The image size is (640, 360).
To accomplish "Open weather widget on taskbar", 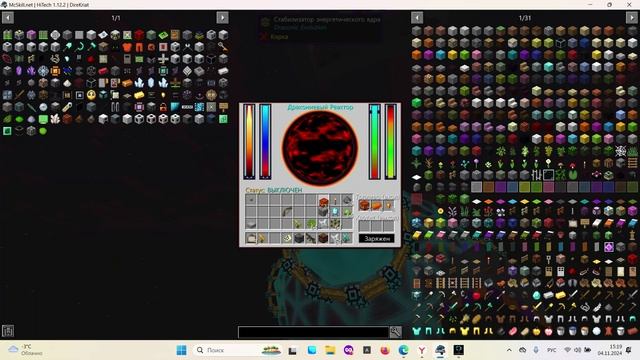I will point(26,350).
